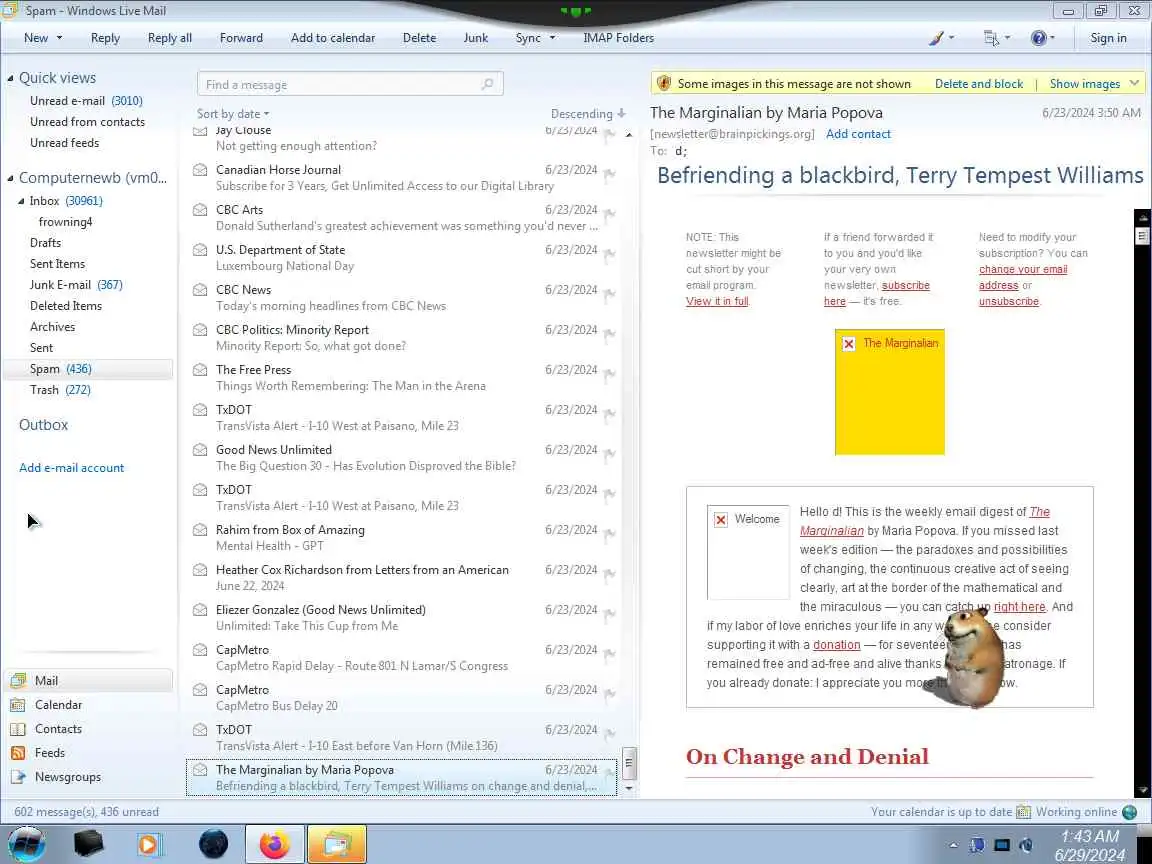Flag the U.S. Department of State message
The width and height of the screenshot is (1152, 864).
point(609,254)
